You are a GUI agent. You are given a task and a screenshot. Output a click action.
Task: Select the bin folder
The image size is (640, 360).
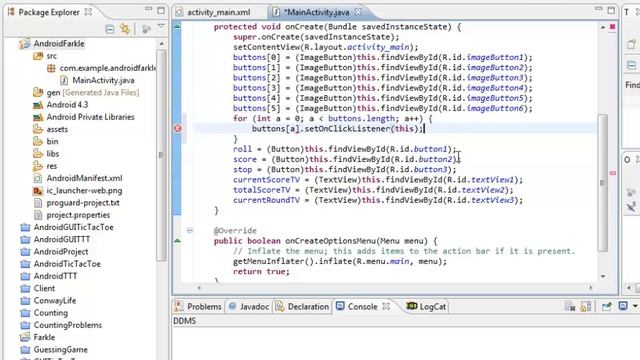pyautogui.click(x=52, y=142)
